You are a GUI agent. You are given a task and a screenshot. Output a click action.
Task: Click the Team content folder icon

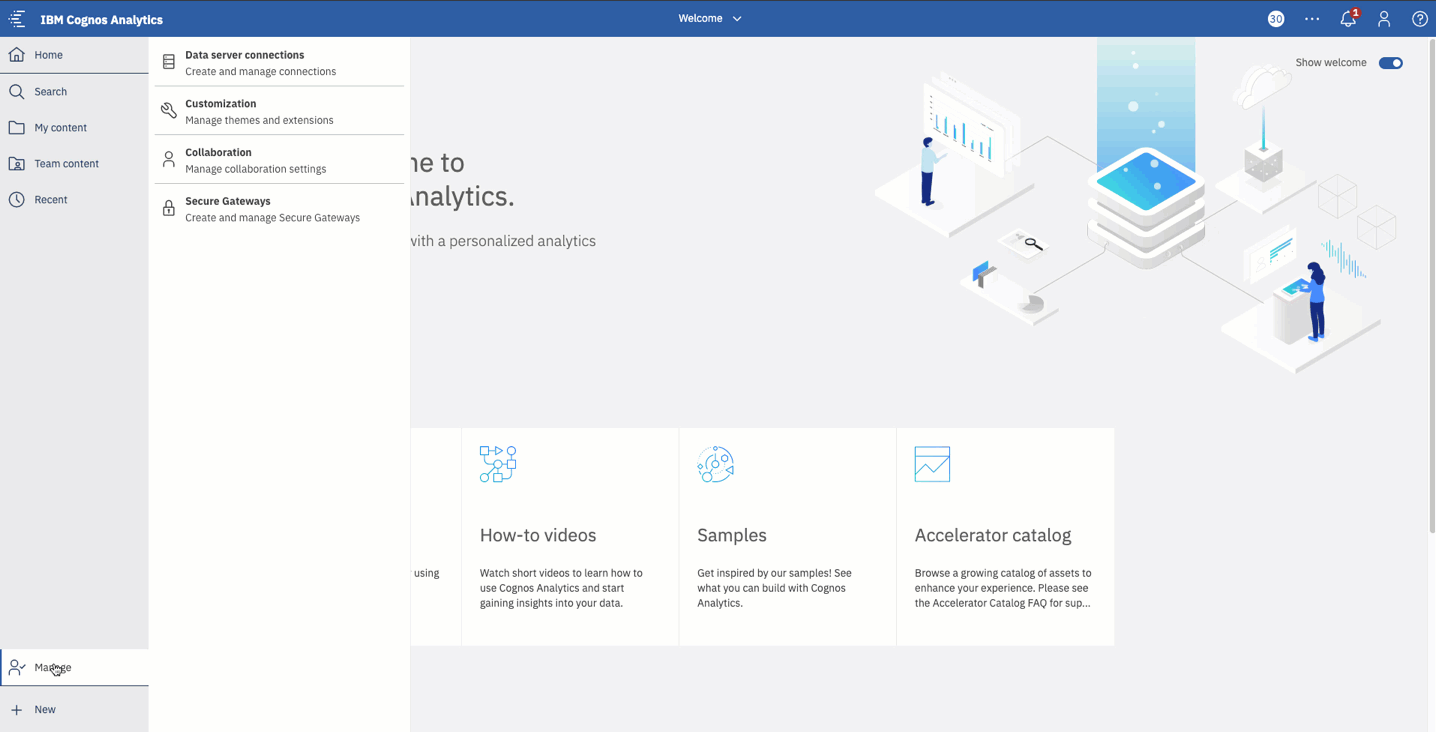click(x=17, y=163)
